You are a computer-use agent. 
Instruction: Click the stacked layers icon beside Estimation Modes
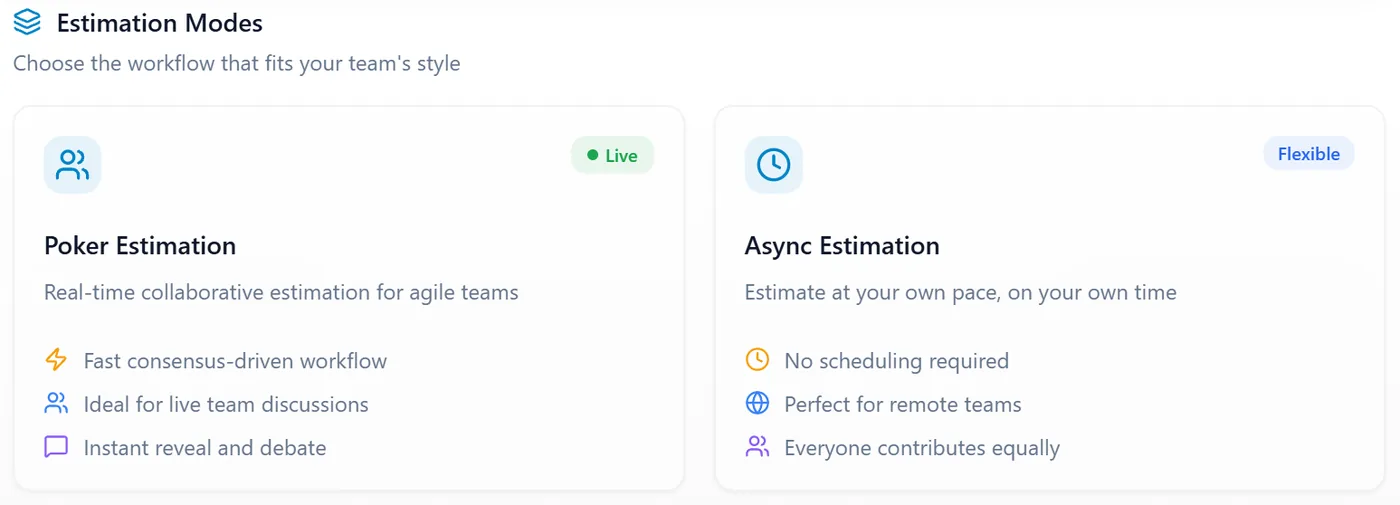tap(27, 21)
